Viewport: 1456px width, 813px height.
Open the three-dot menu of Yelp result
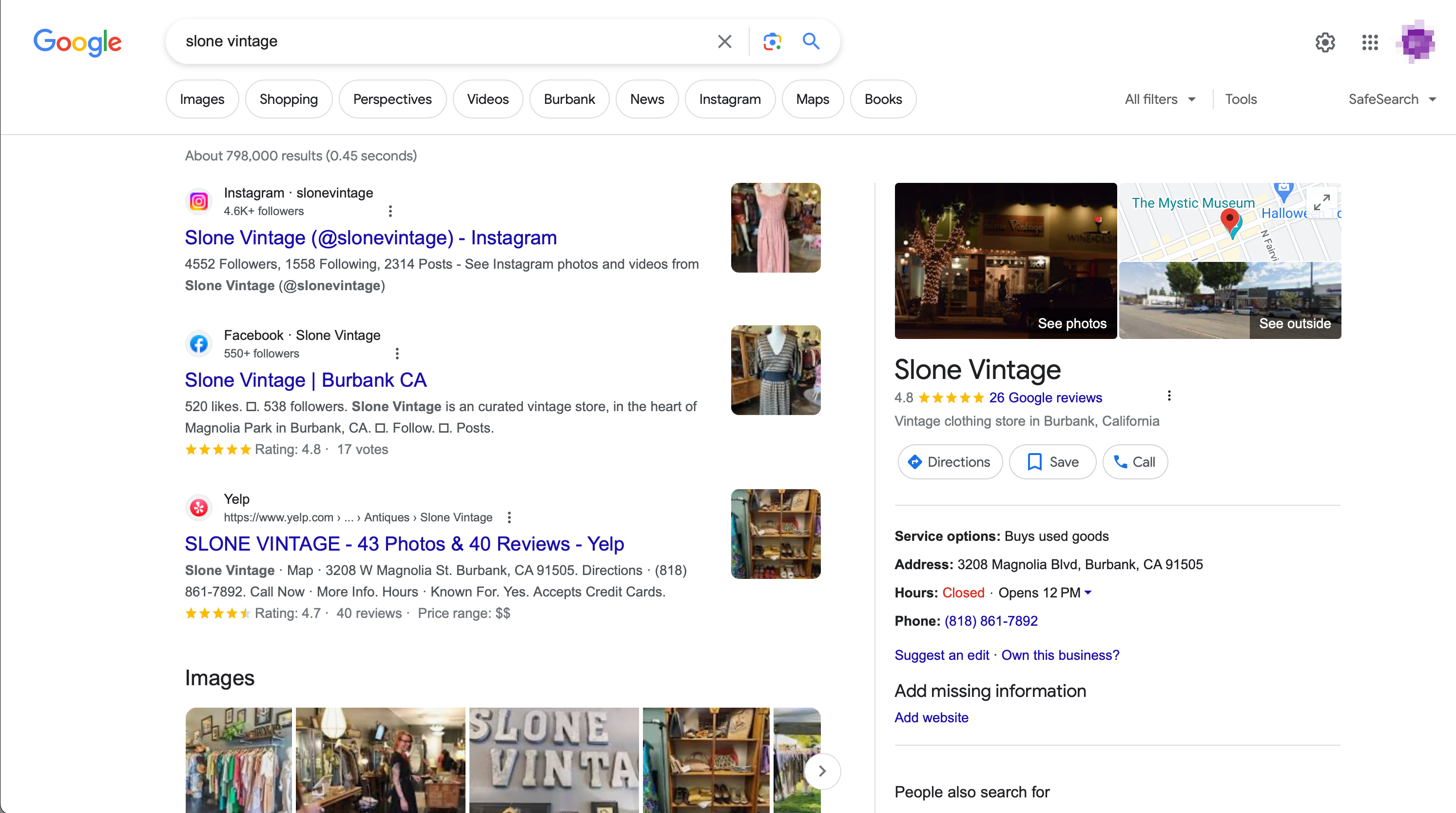tap(509, 517)
